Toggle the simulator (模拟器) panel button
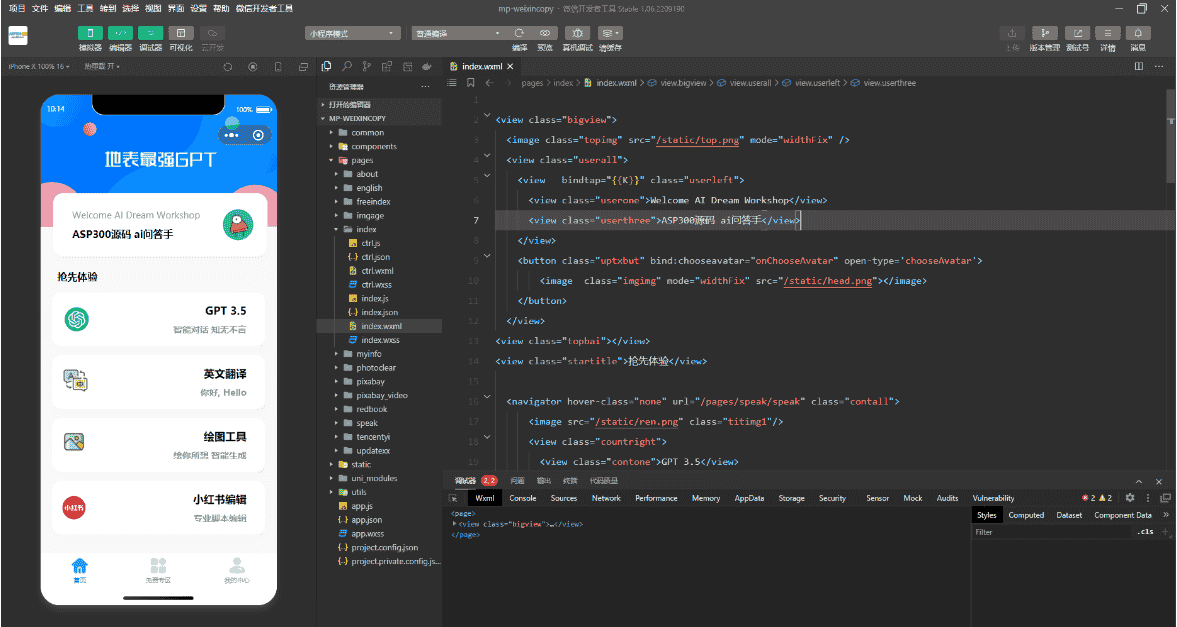The image size is (1177, 627). (90, 33)
